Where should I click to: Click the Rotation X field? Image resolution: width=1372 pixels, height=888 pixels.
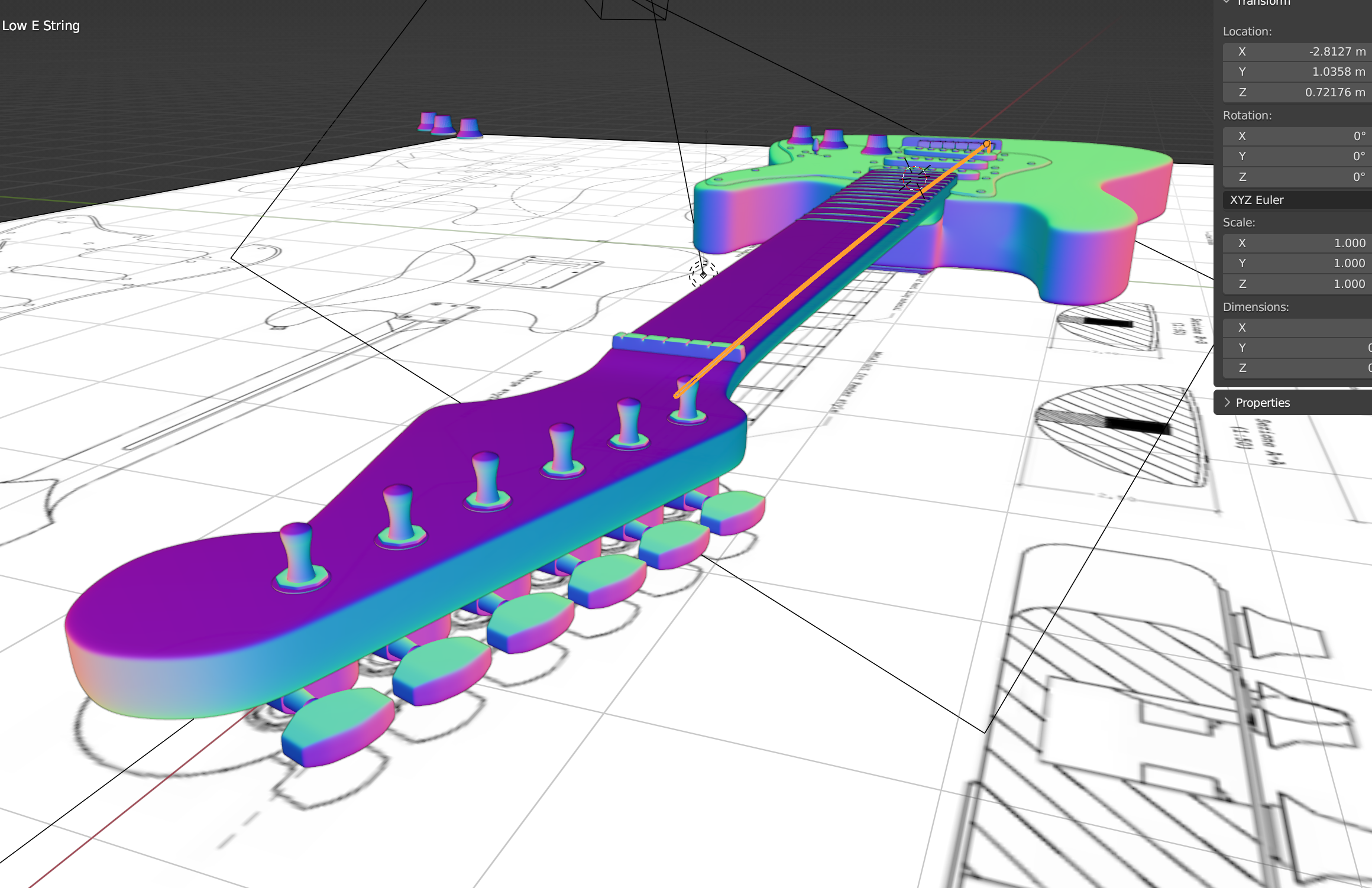(1296, 136)
